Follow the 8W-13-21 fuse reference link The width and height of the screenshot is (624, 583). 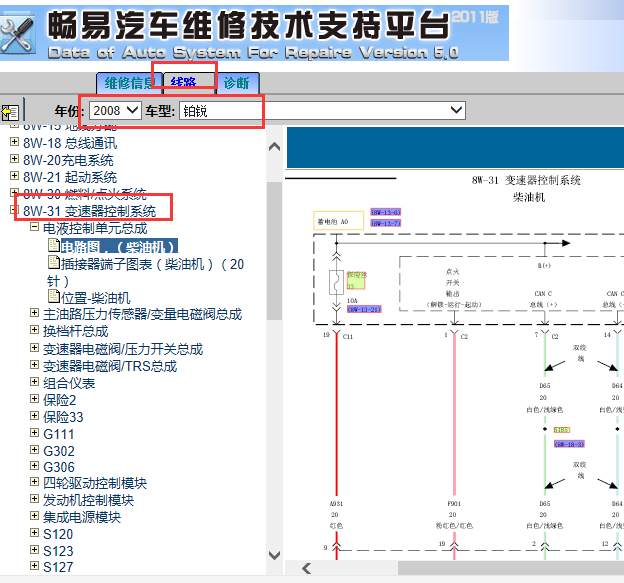pyautogui.click(x=364, y=309)
